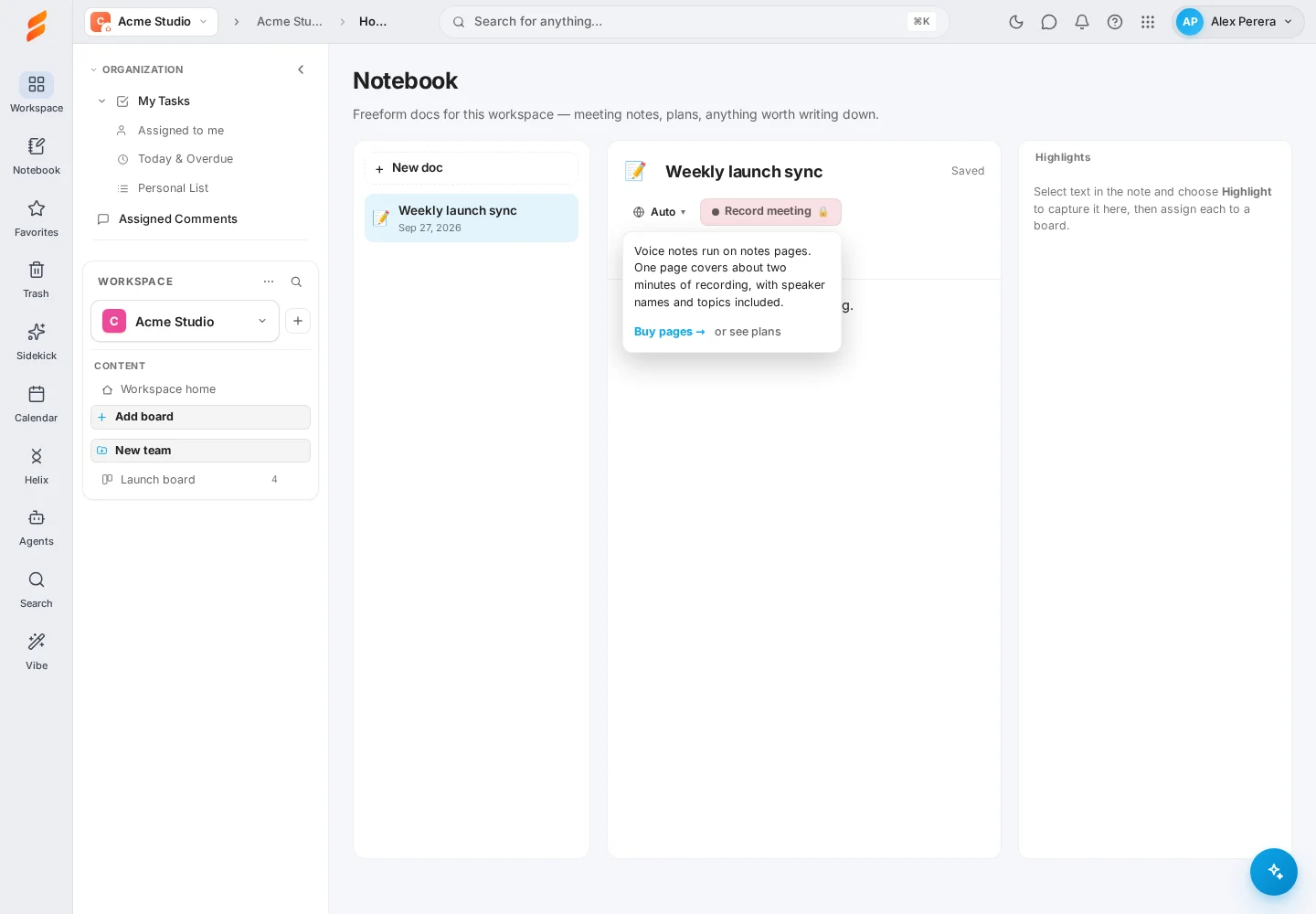Open Personal List

tap(174, 188)
